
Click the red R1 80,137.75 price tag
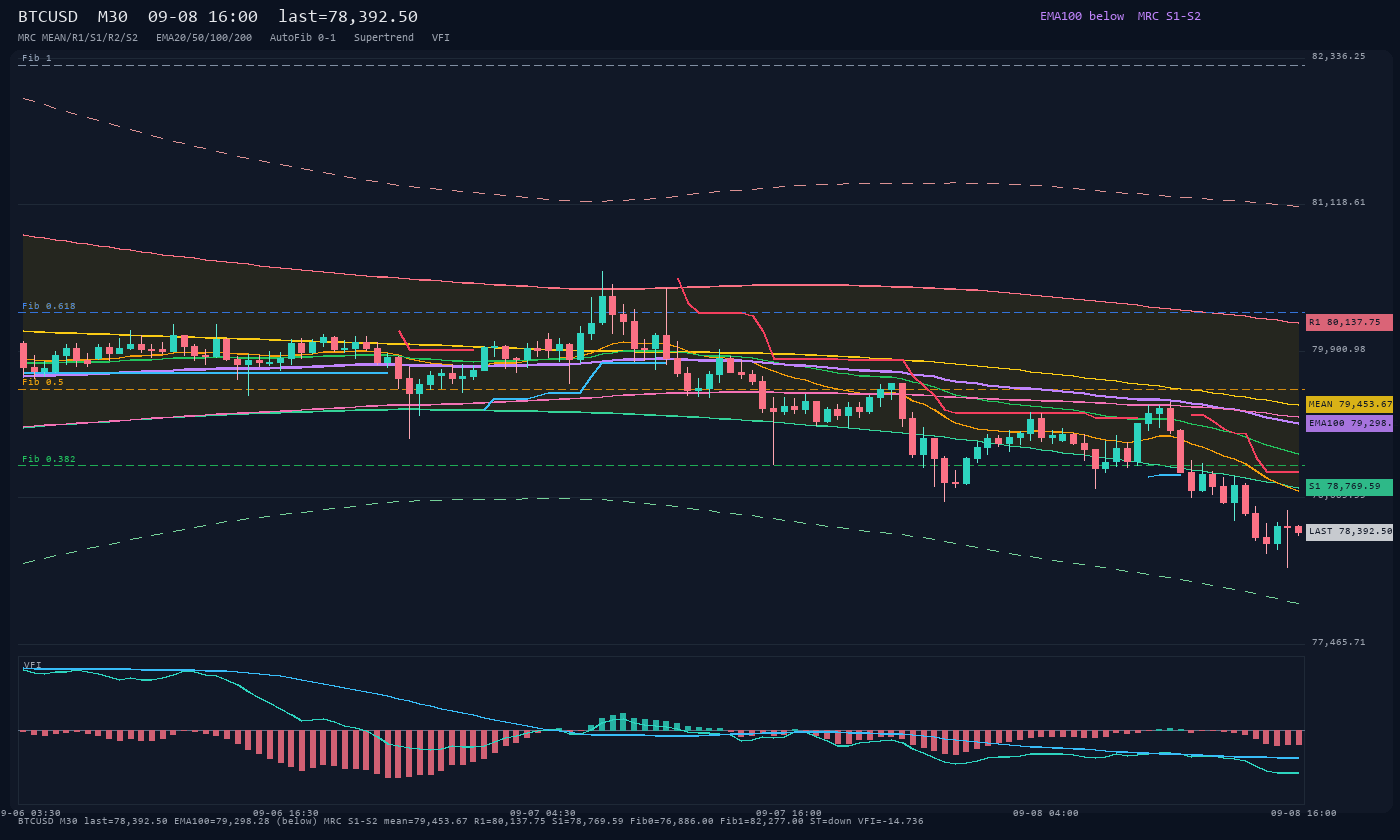[1349, 322]
